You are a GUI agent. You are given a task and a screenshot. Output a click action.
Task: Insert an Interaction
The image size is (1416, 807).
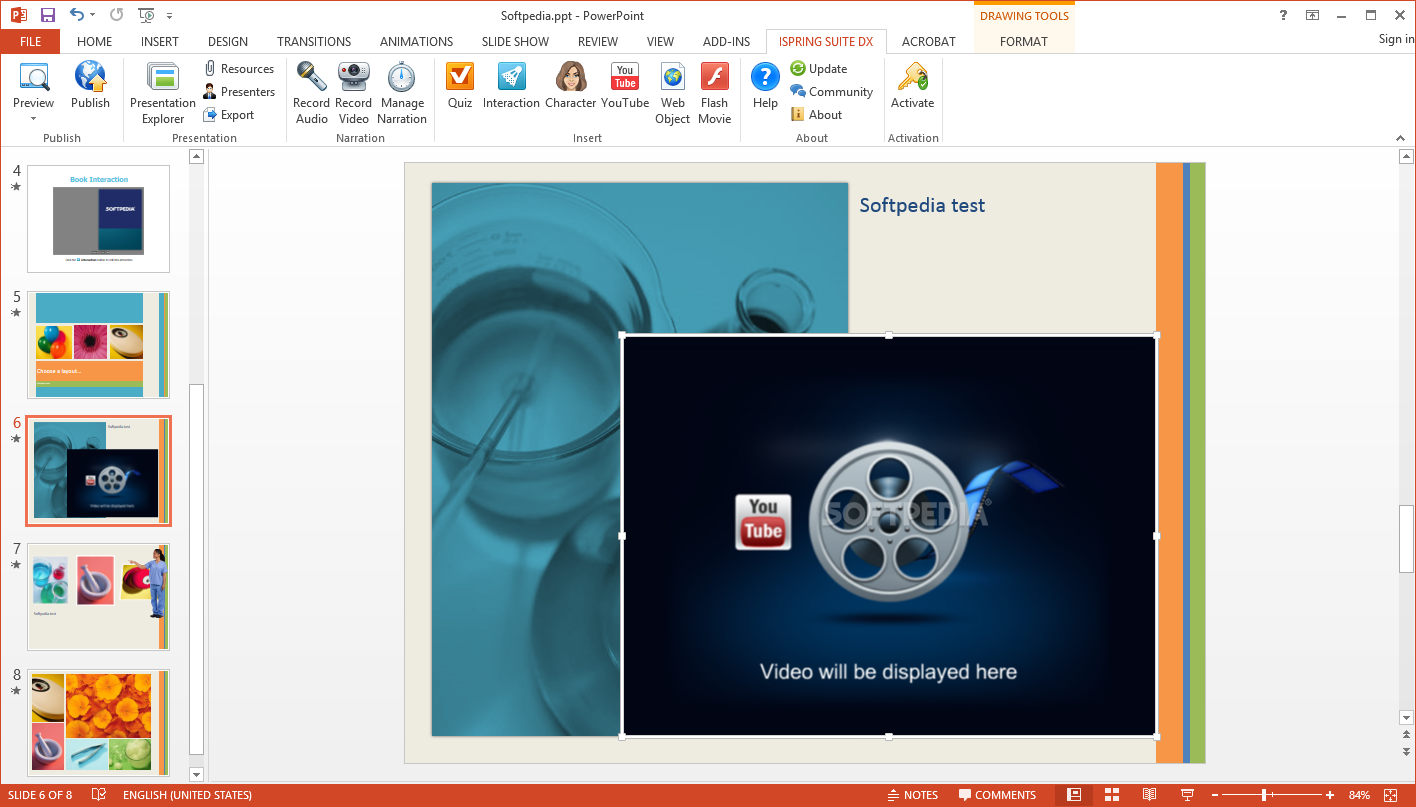(511, 85)
